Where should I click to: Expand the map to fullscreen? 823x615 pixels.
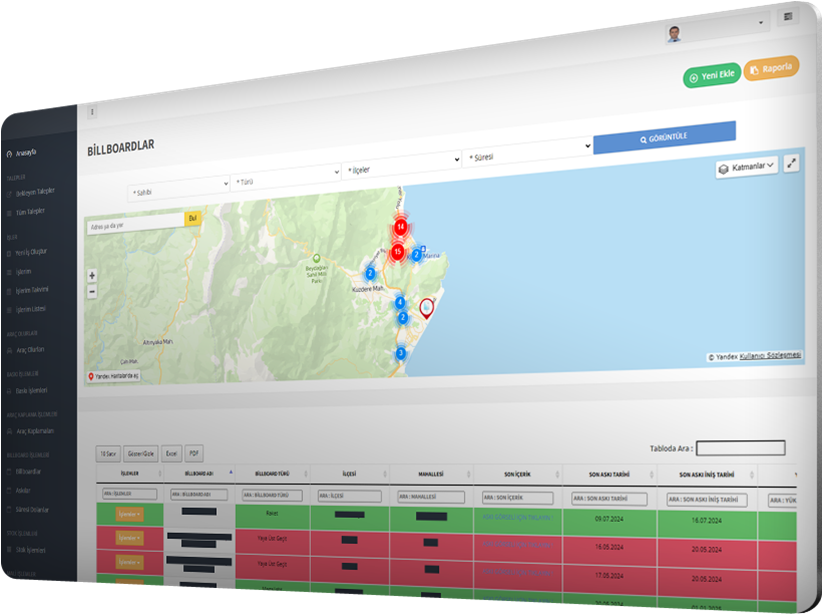pos(791,163)
